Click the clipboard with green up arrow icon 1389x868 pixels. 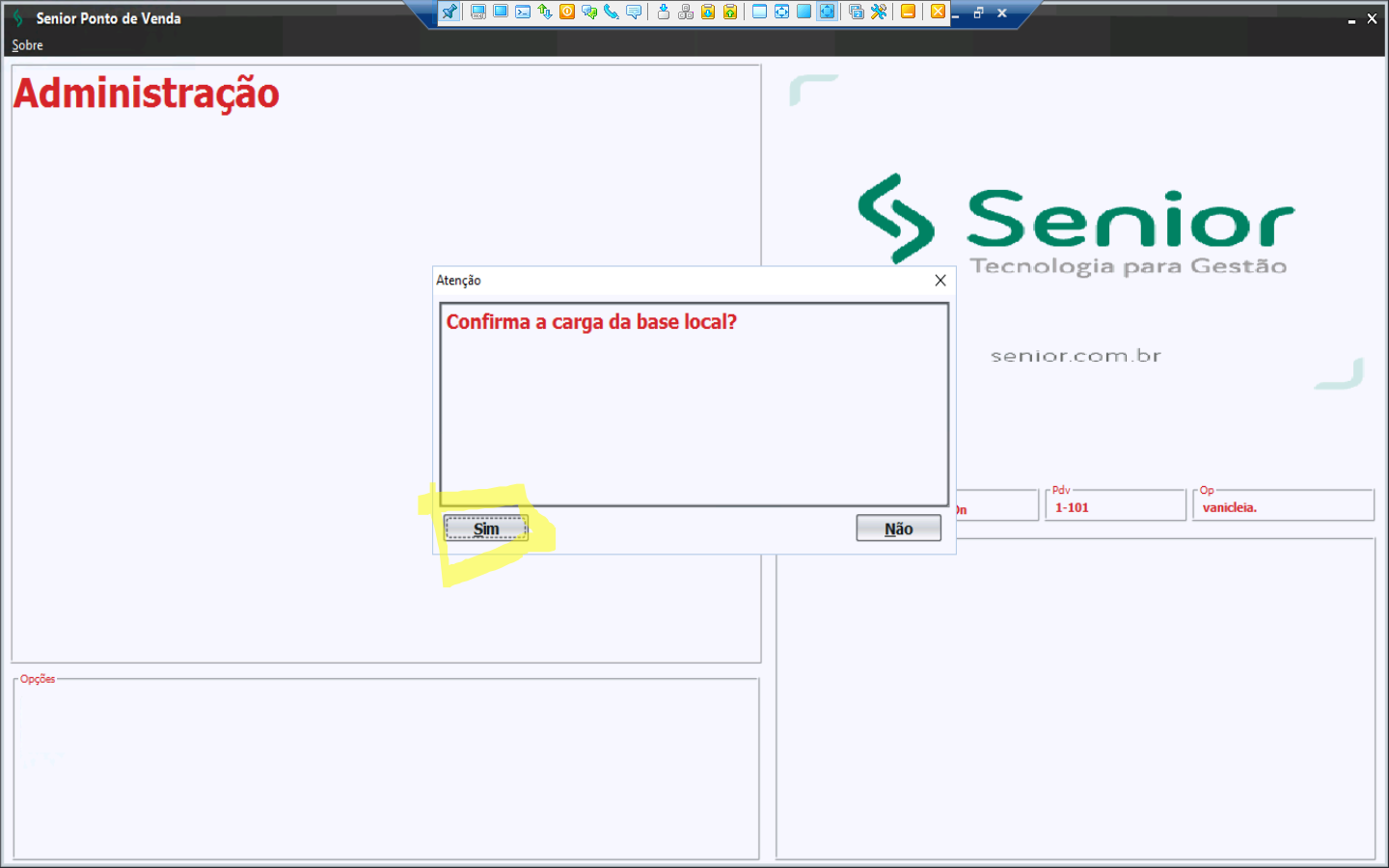point(730,12)
